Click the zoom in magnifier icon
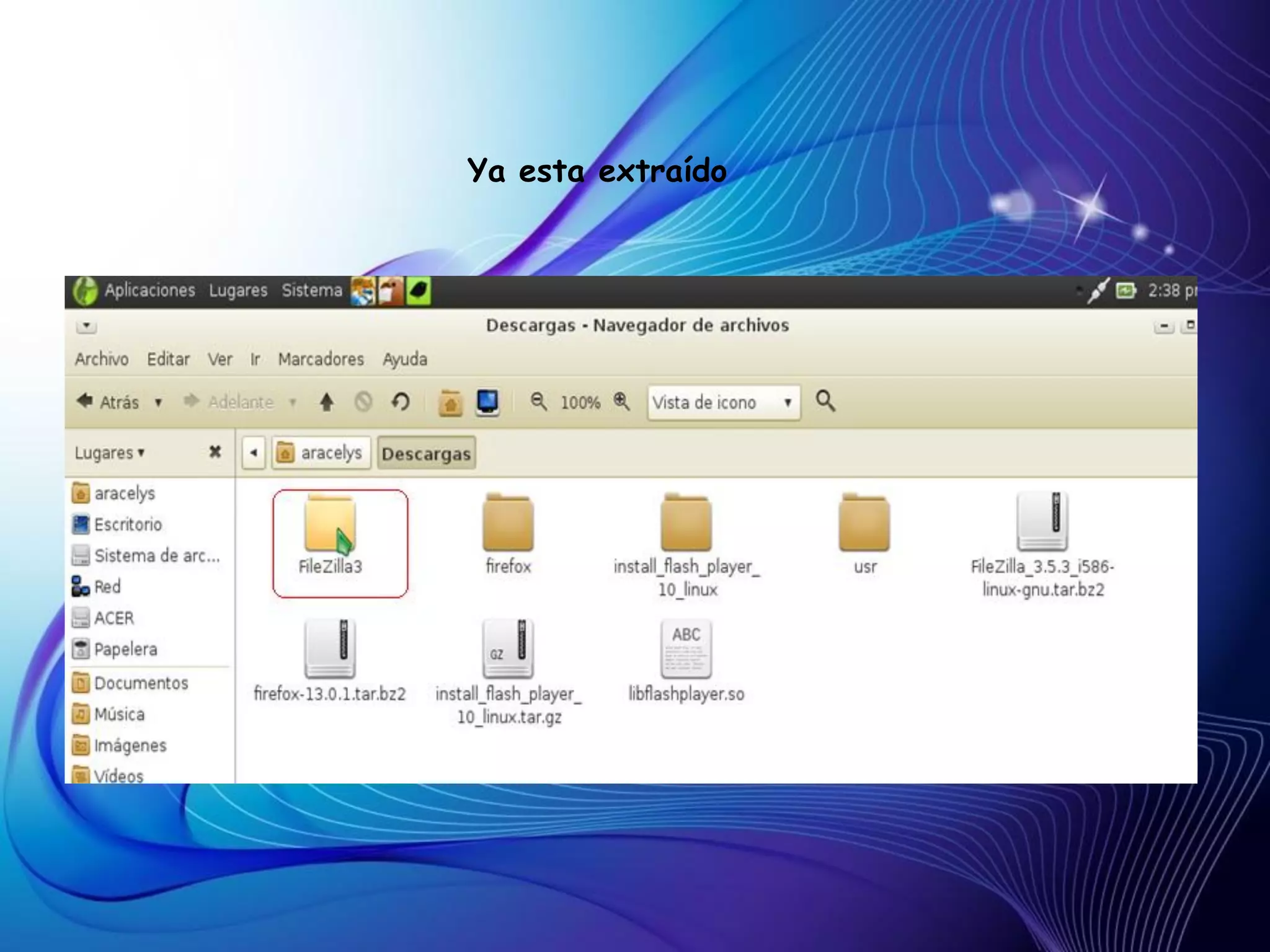Viewport: 1270px width, 952px height. [x=621, y=402]
